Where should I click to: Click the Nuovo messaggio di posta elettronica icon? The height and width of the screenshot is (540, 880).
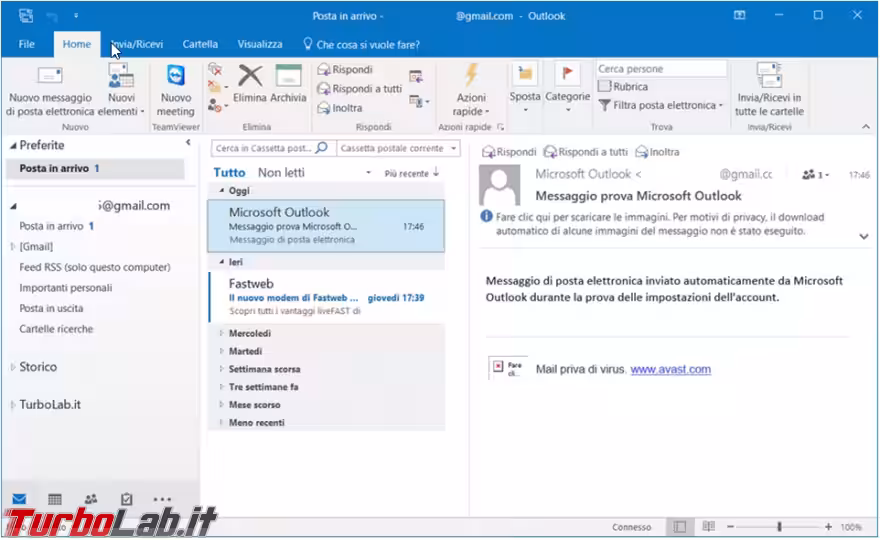(49, 78)
